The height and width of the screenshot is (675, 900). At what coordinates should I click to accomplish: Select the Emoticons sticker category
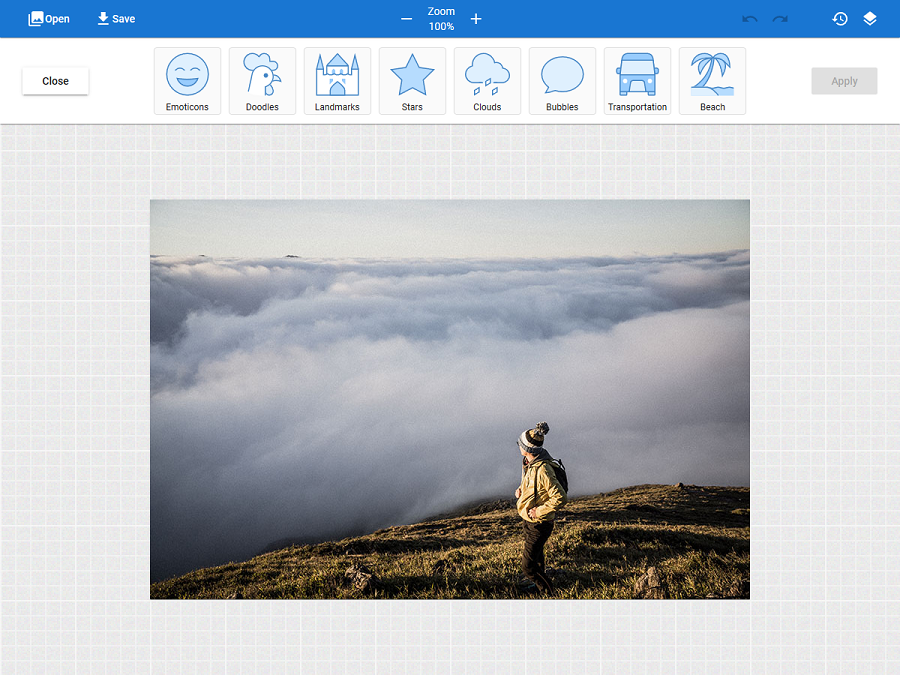point(187,81)
